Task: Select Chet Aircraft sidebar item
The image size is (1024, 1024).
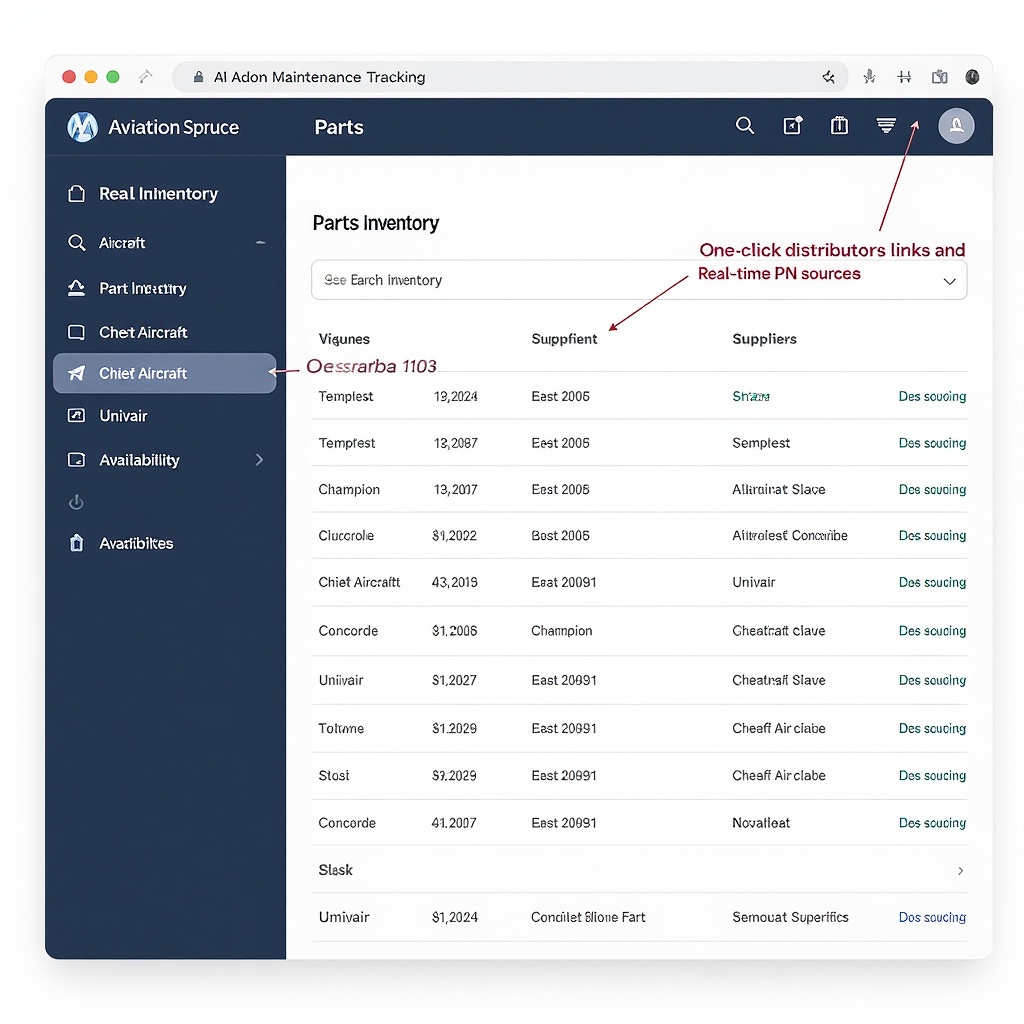Action: coord(143,332)
